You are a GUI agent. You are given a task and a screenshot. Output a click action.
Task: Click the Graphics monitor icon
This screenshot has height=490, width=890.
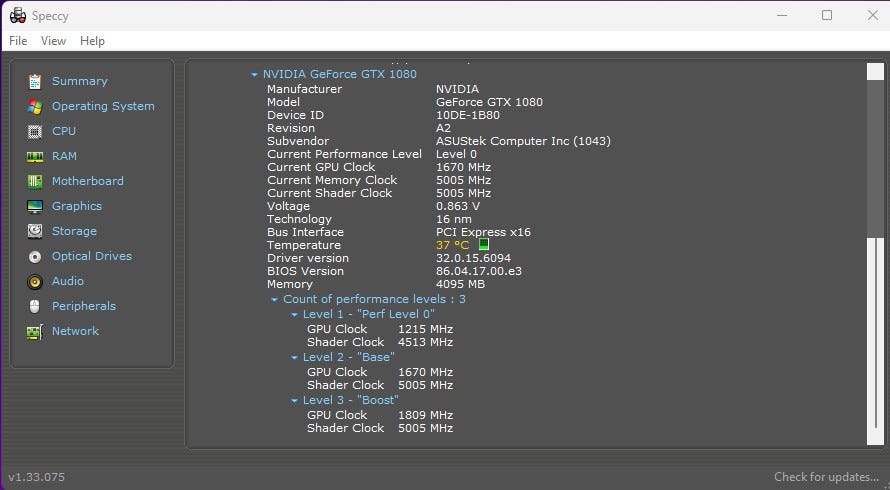tap(35, 207)
